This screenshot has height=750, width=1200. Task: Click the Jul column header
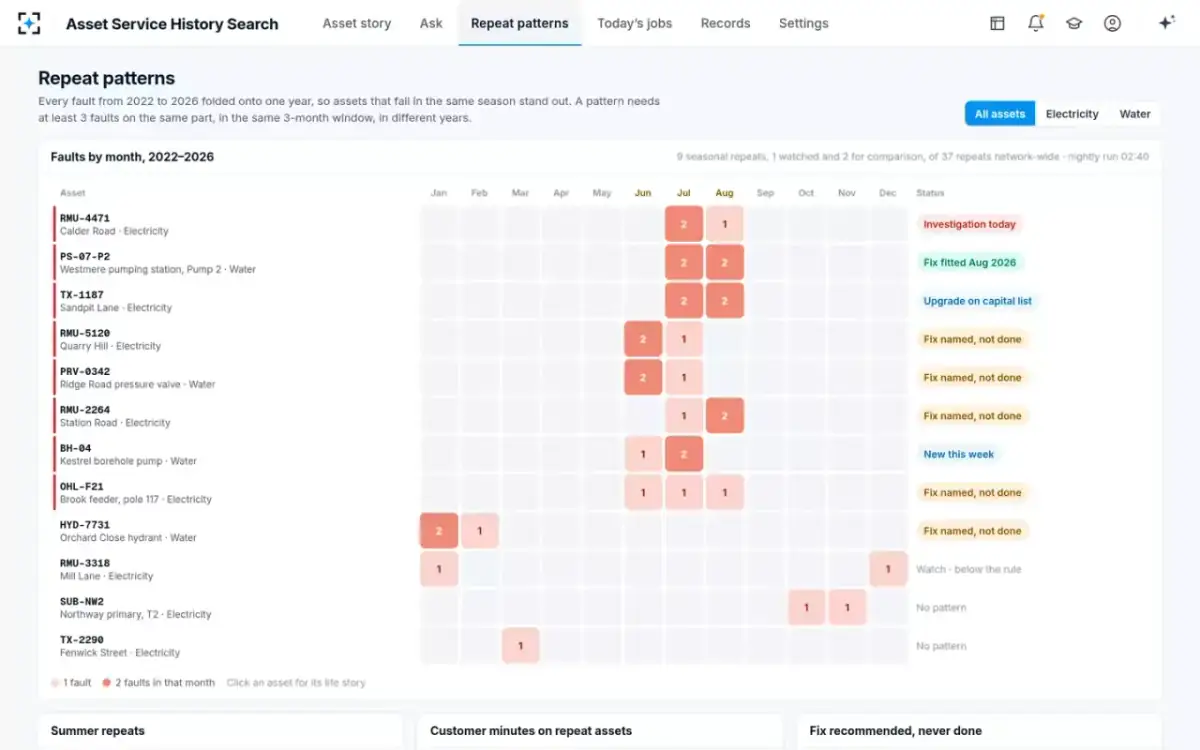click(684, 193)
